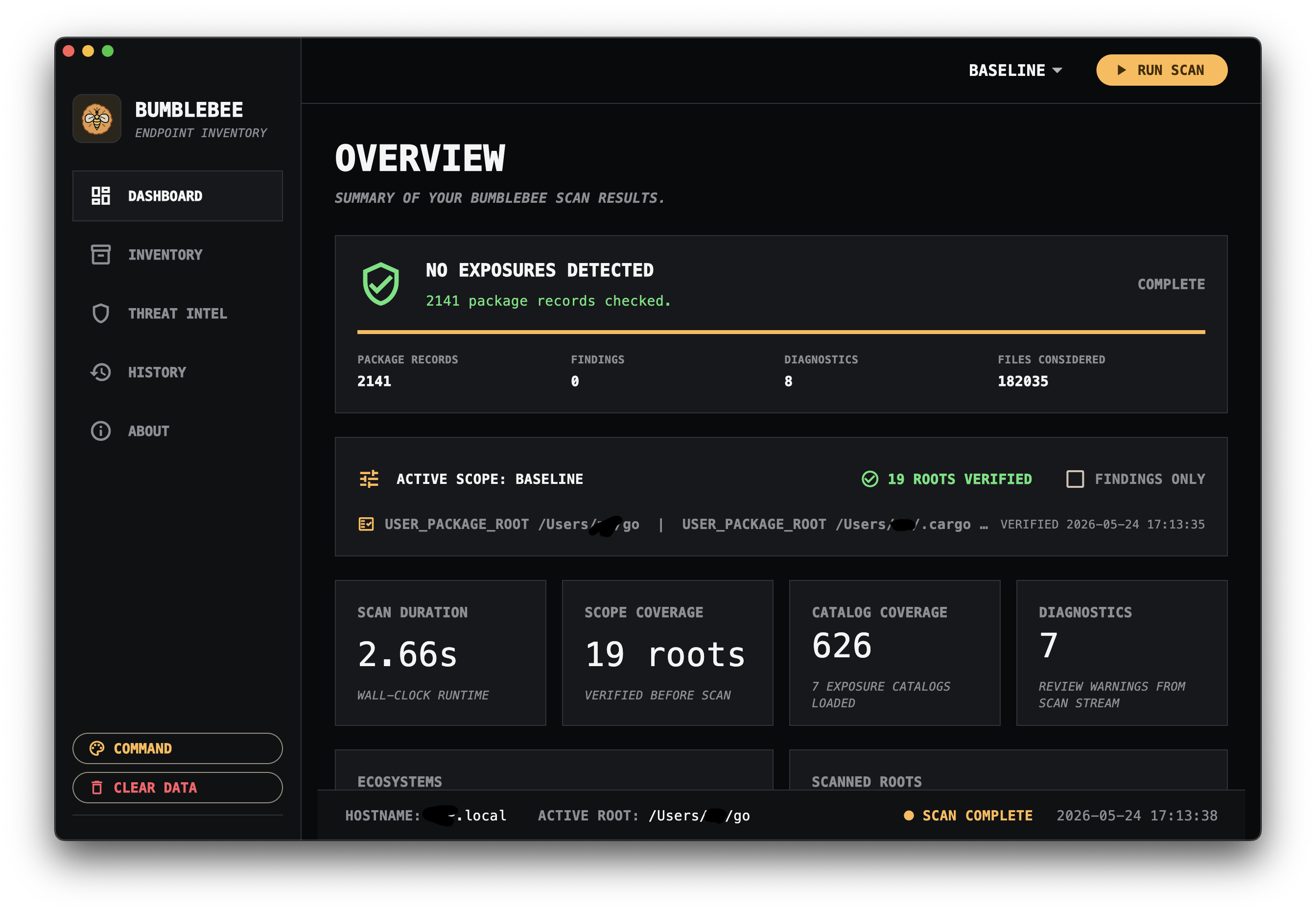Open the Dashboard grid icon
This screenshot has height=913, width=1316.
(101, 195)
